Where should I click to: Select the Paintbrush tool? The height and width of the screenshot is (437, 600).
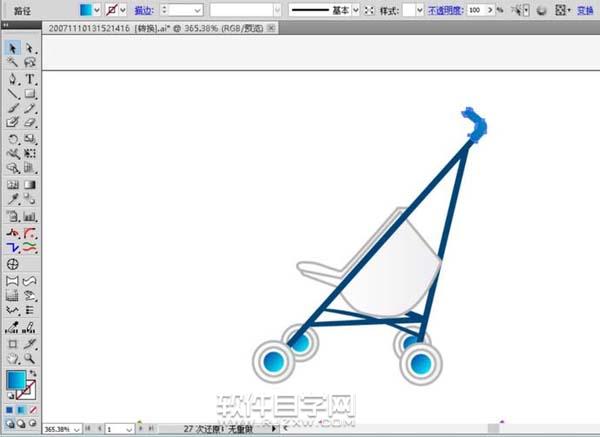13,108
